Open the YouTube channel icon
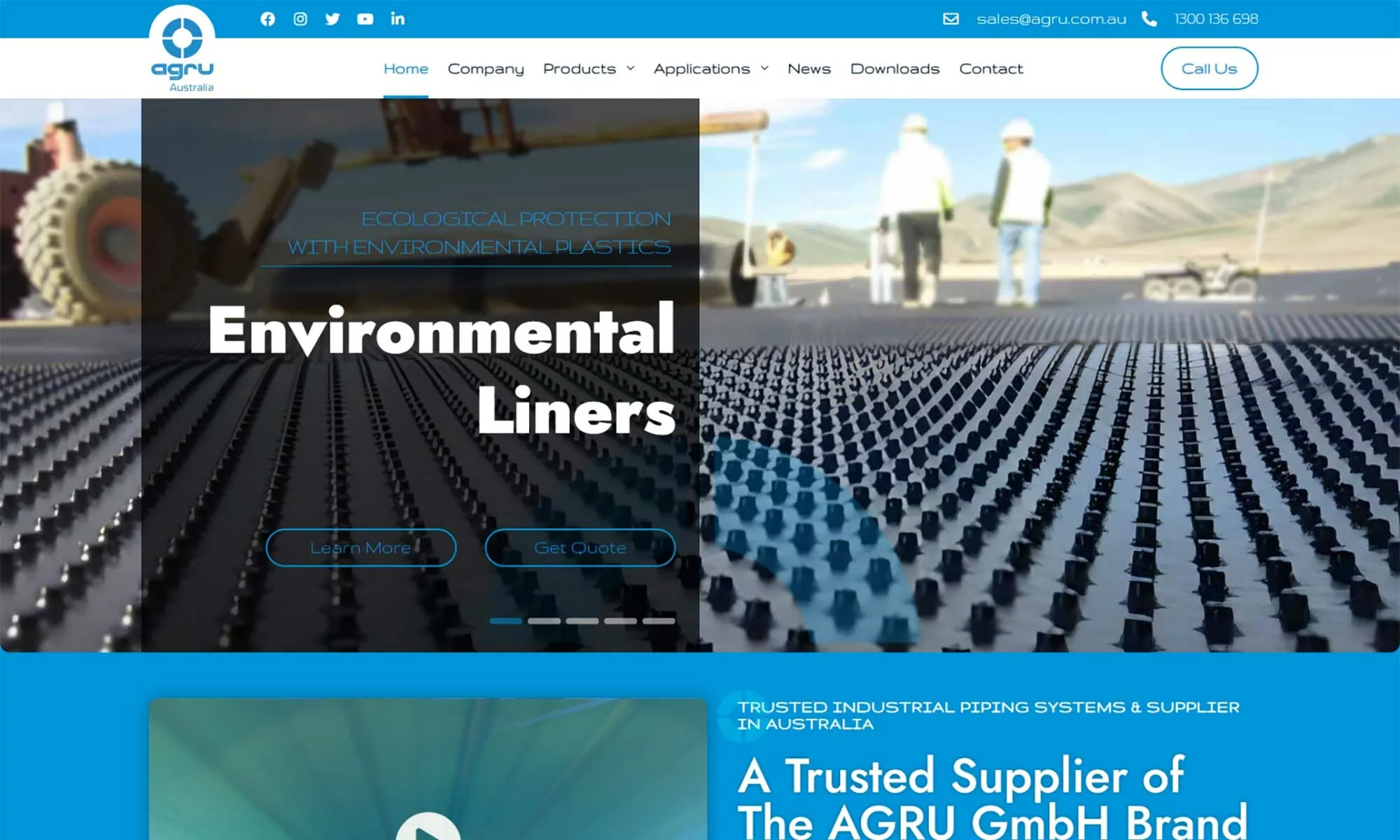 (x=365, y=19)
